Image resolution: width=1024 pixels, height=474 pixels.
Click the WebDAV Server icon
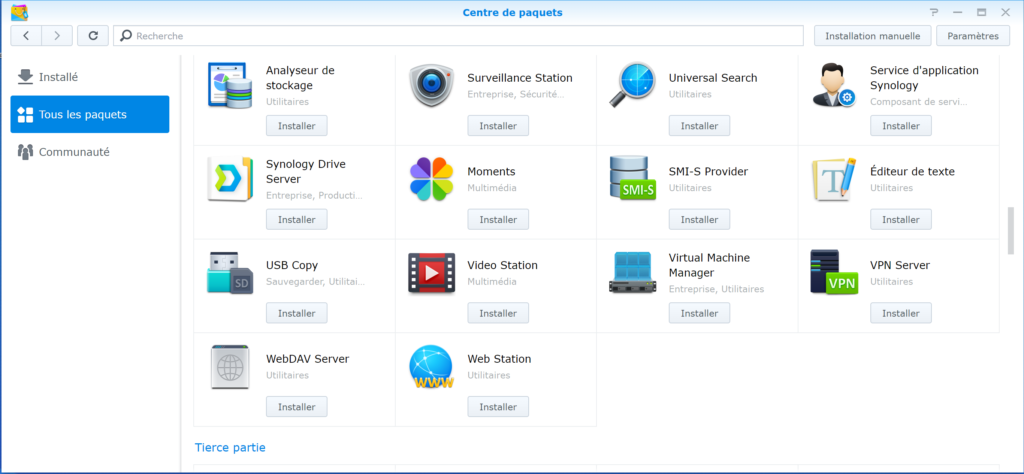230,367
